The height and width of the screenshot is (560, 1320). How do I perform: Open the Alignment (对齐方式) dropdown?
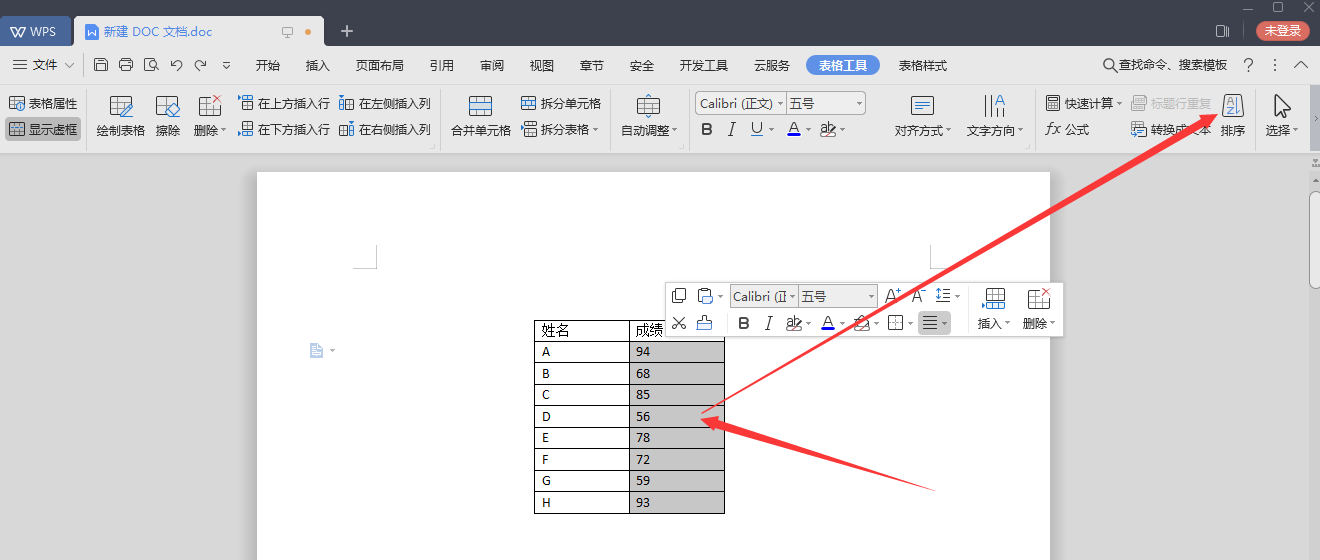point(923,116)
